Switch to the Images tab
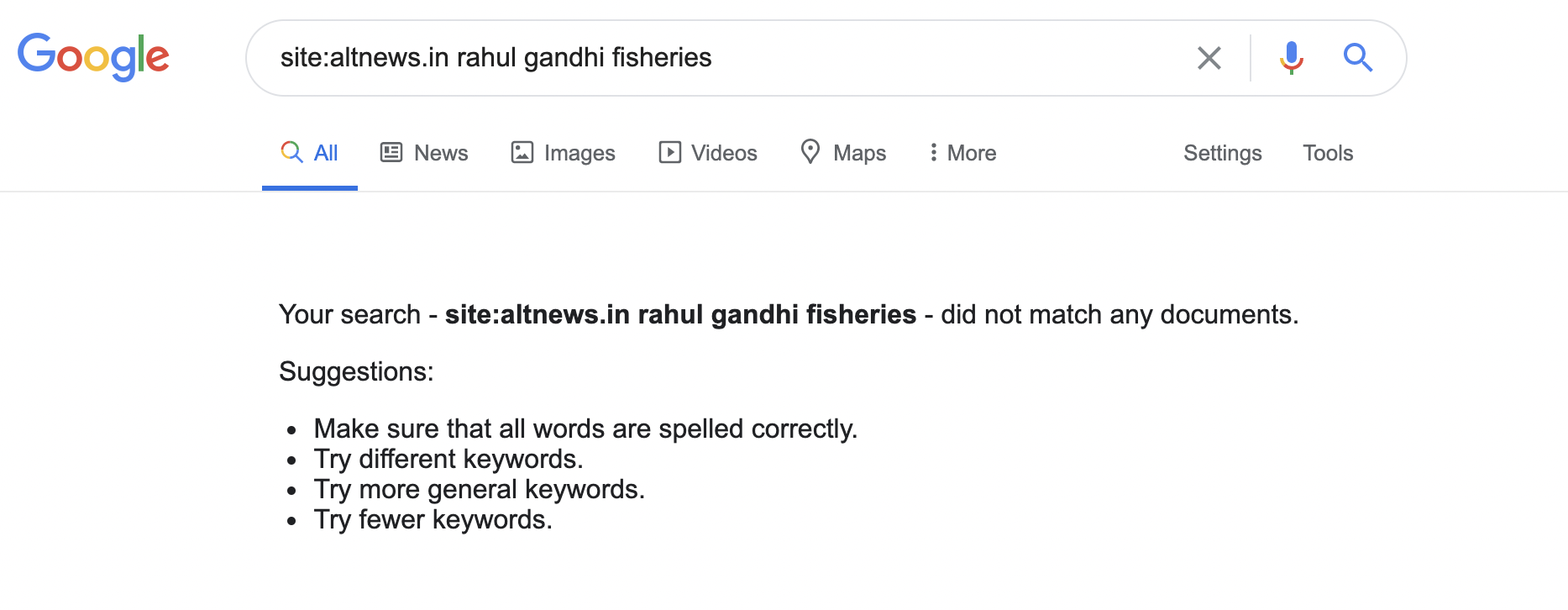Screen dimensions: 1568x610 (x=579, y=153)
